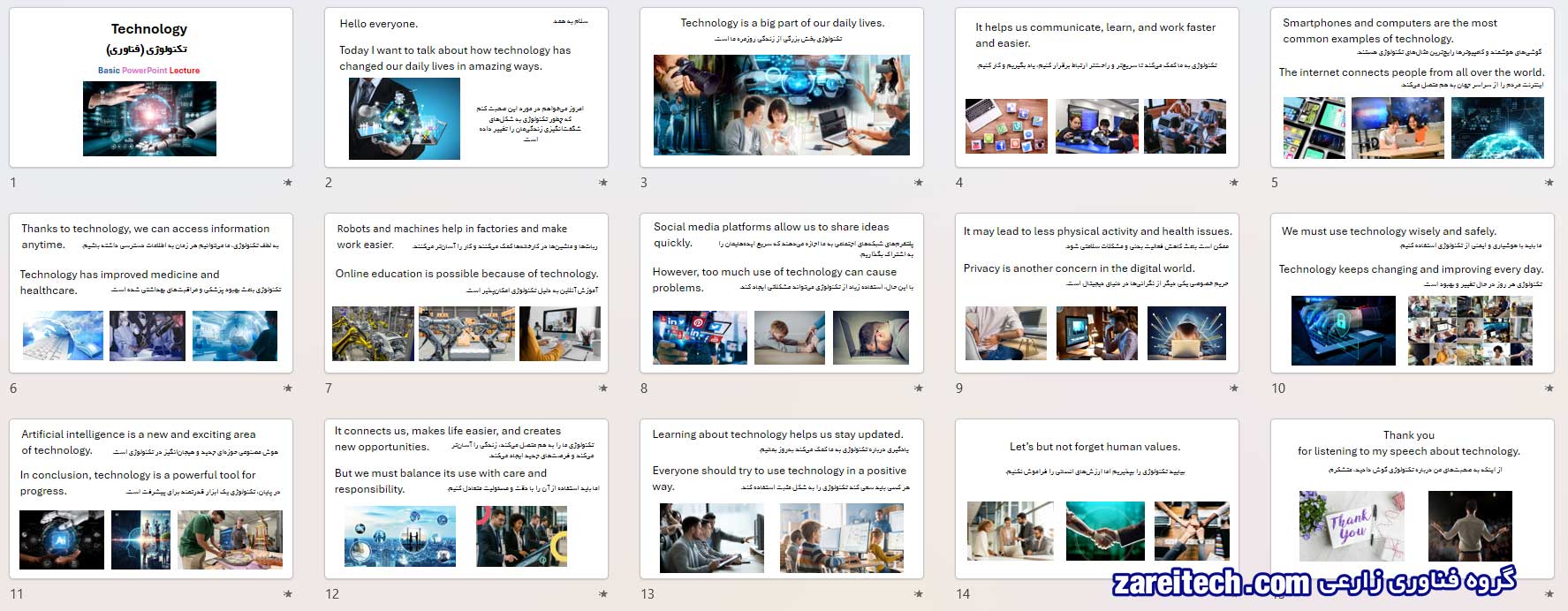Select slide 'Technology is a big part of our daily lives'

click(x=782, y=87)
